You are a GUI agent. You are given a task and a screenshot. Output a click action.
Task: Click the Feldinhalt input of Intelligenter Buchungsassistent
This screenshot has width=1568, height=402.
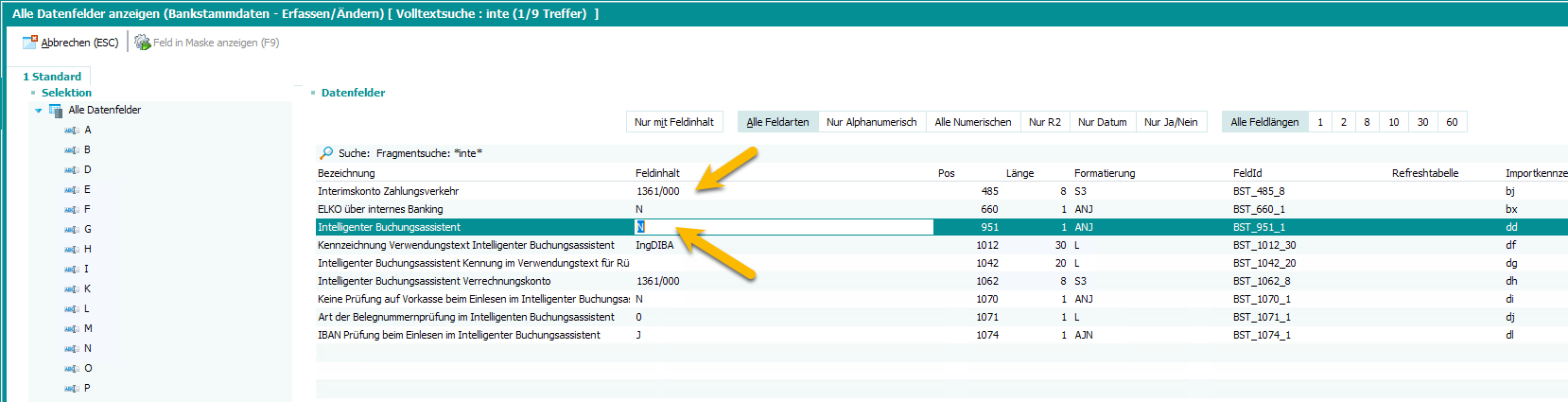pos(783,227)
